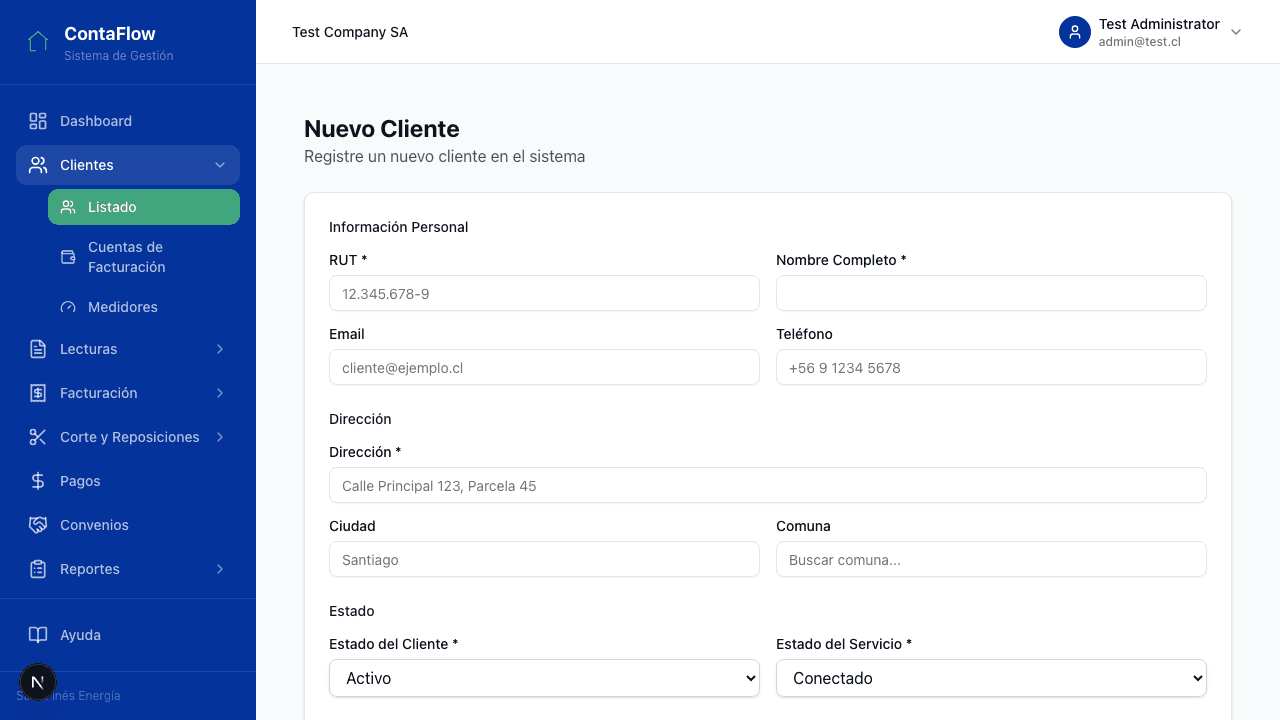Click the Facturación receipt icon
This screenshot has height=720, width=1280.
(x=38, y=393)
